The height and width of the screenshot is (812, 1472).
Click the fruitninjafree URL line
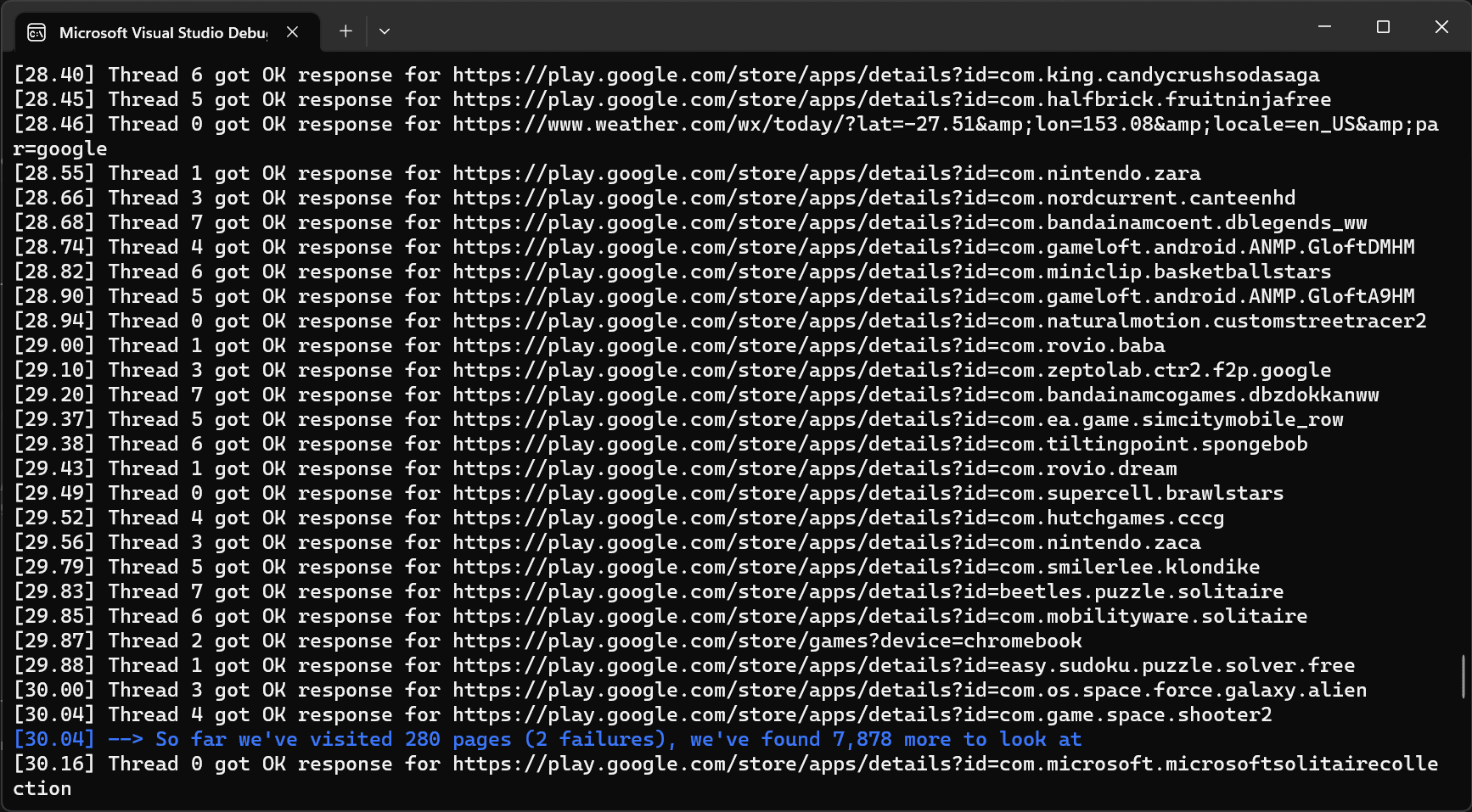[x=672, y=99]
